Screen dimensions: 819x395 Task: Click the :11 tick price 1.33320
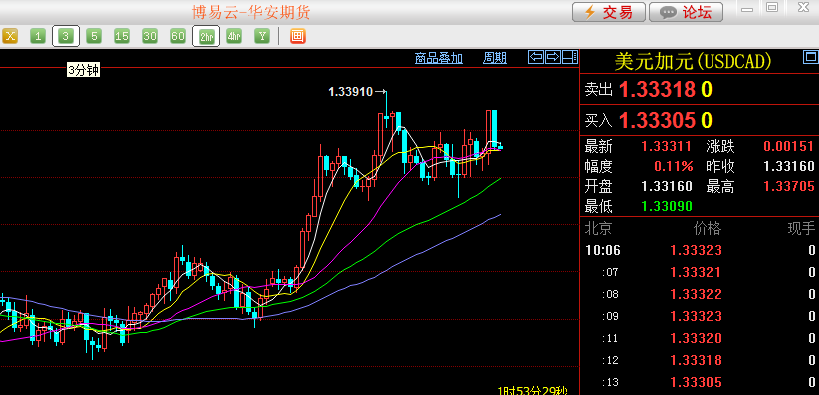click(x=696, y=339)
